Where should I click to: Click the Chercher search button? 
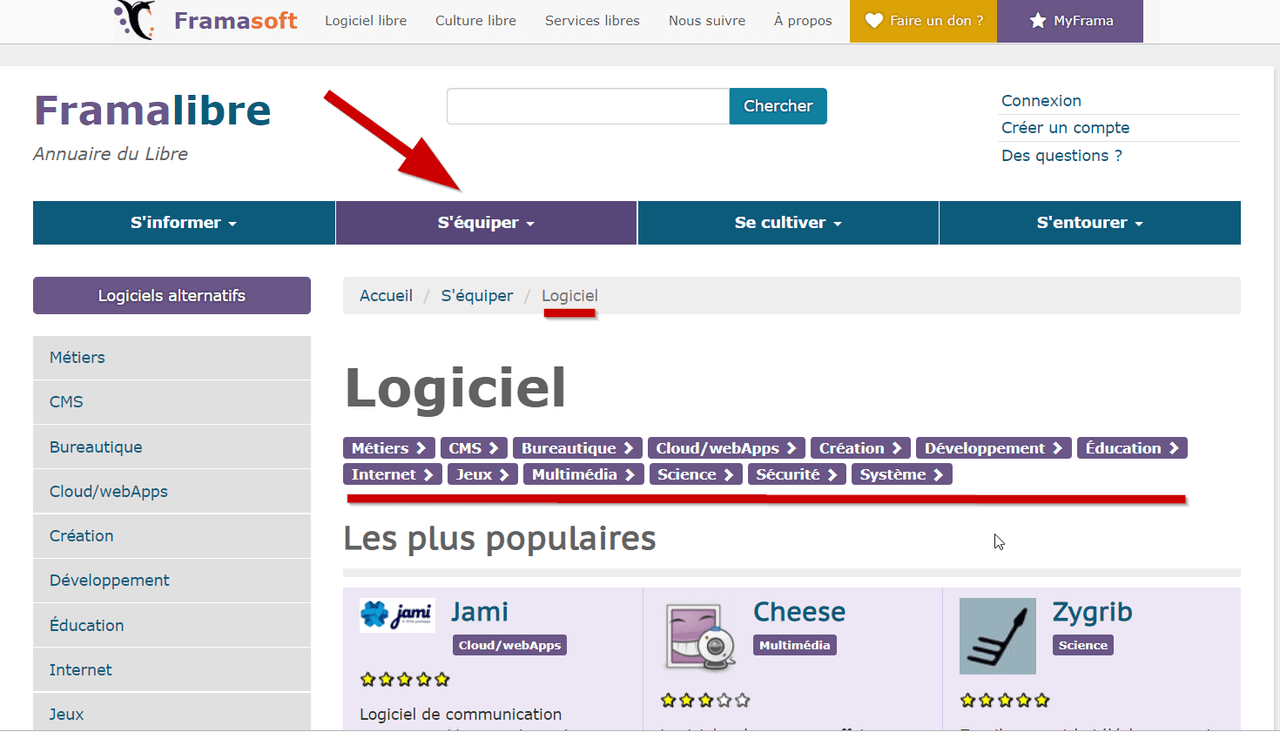778,106
